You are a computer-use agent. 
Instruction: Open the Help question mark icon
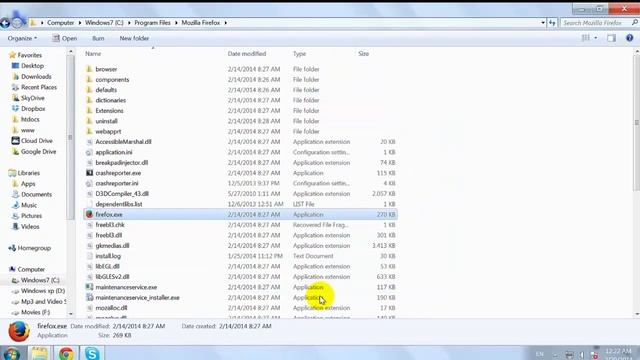tap(629, 38)
